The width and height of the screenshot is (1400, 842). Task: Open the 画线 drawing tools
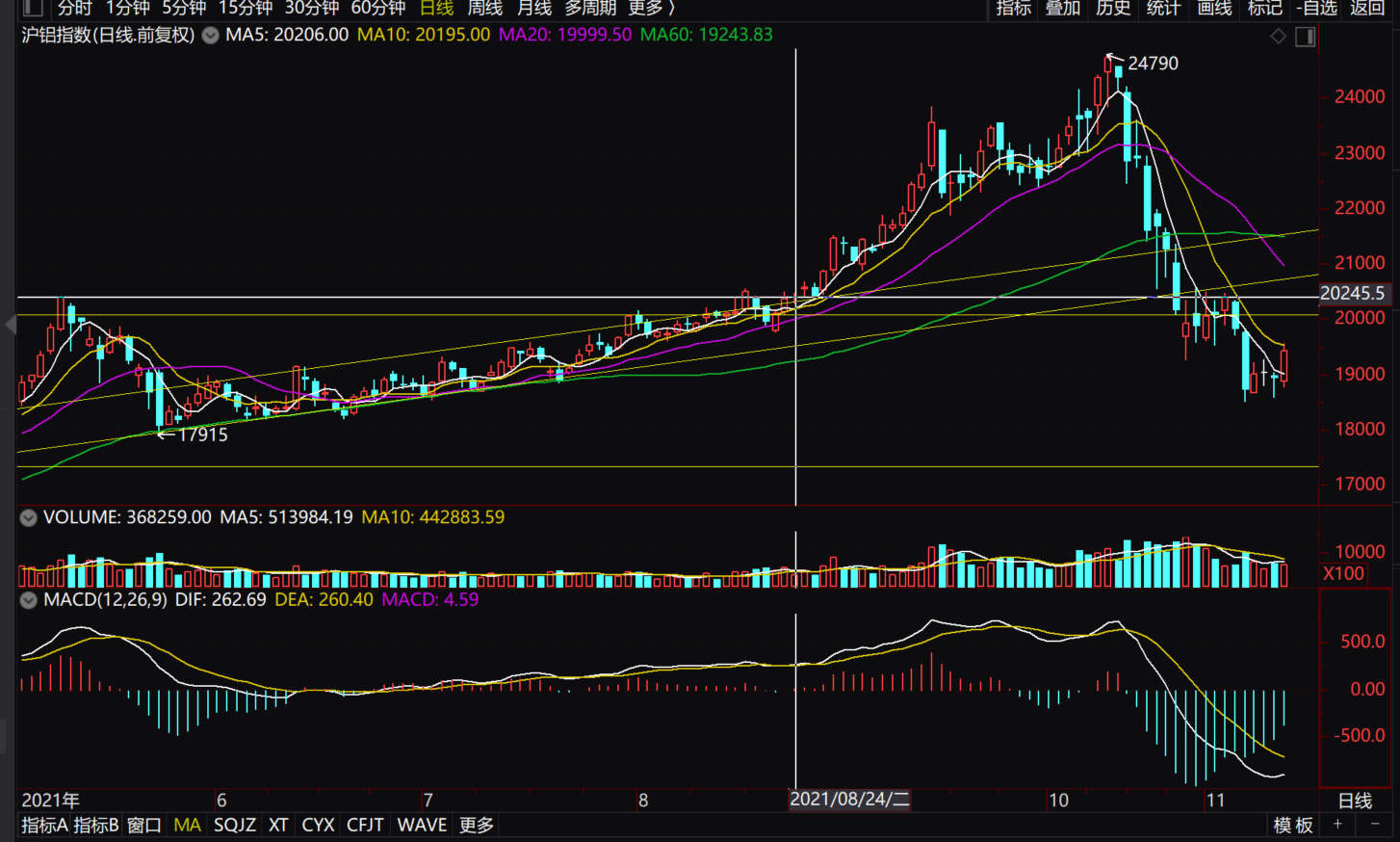coord(1213,8)
